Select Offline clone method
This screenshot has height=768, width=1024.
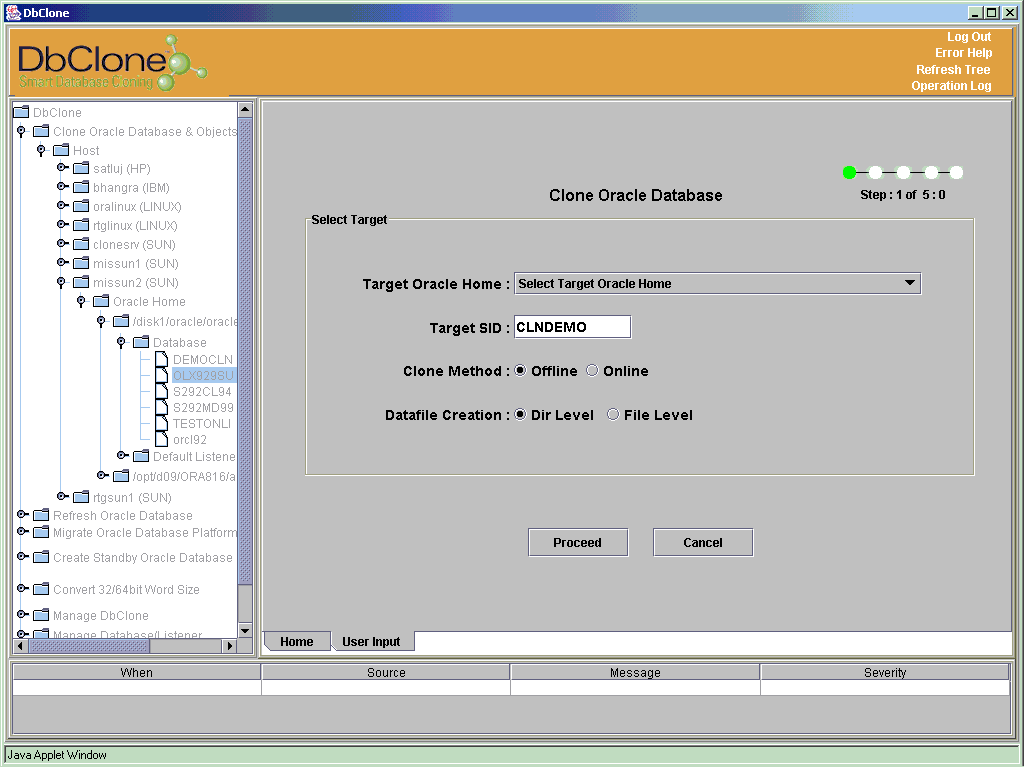pyautogui.click(x=520, y=370)
